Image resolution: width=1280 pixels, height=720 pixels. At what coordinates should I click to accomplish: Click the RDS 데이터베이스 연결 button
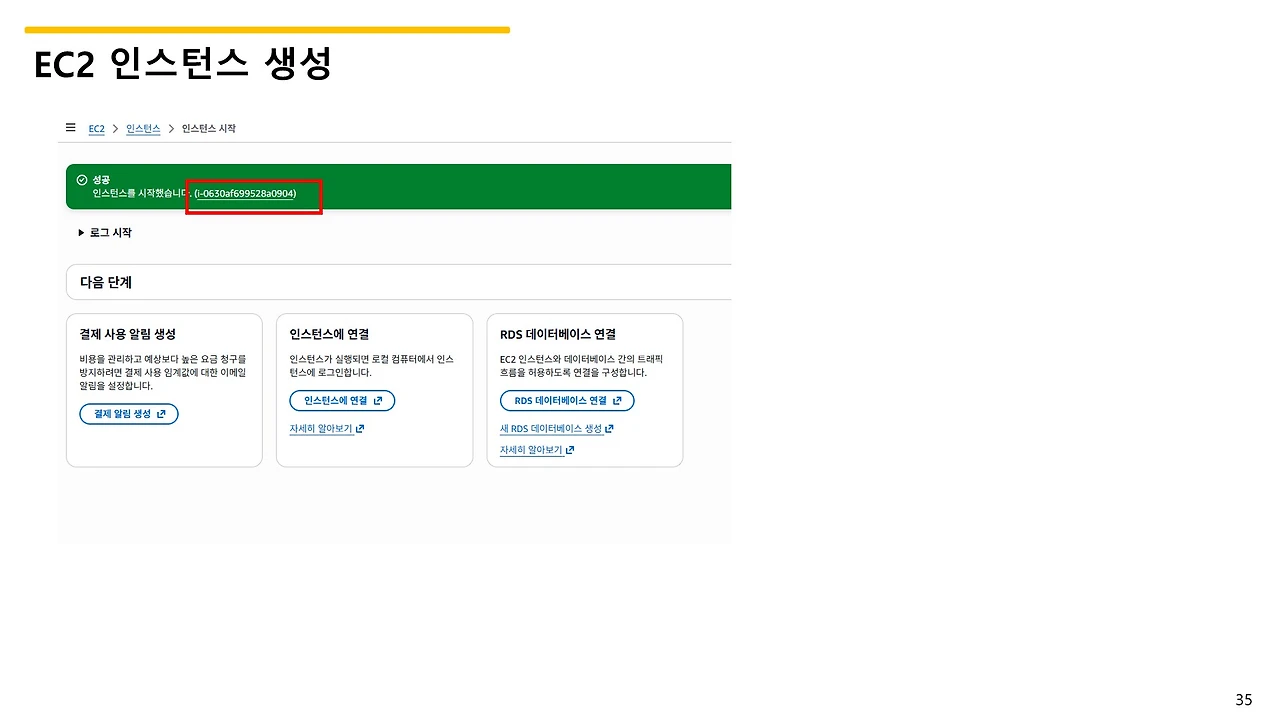567,400
